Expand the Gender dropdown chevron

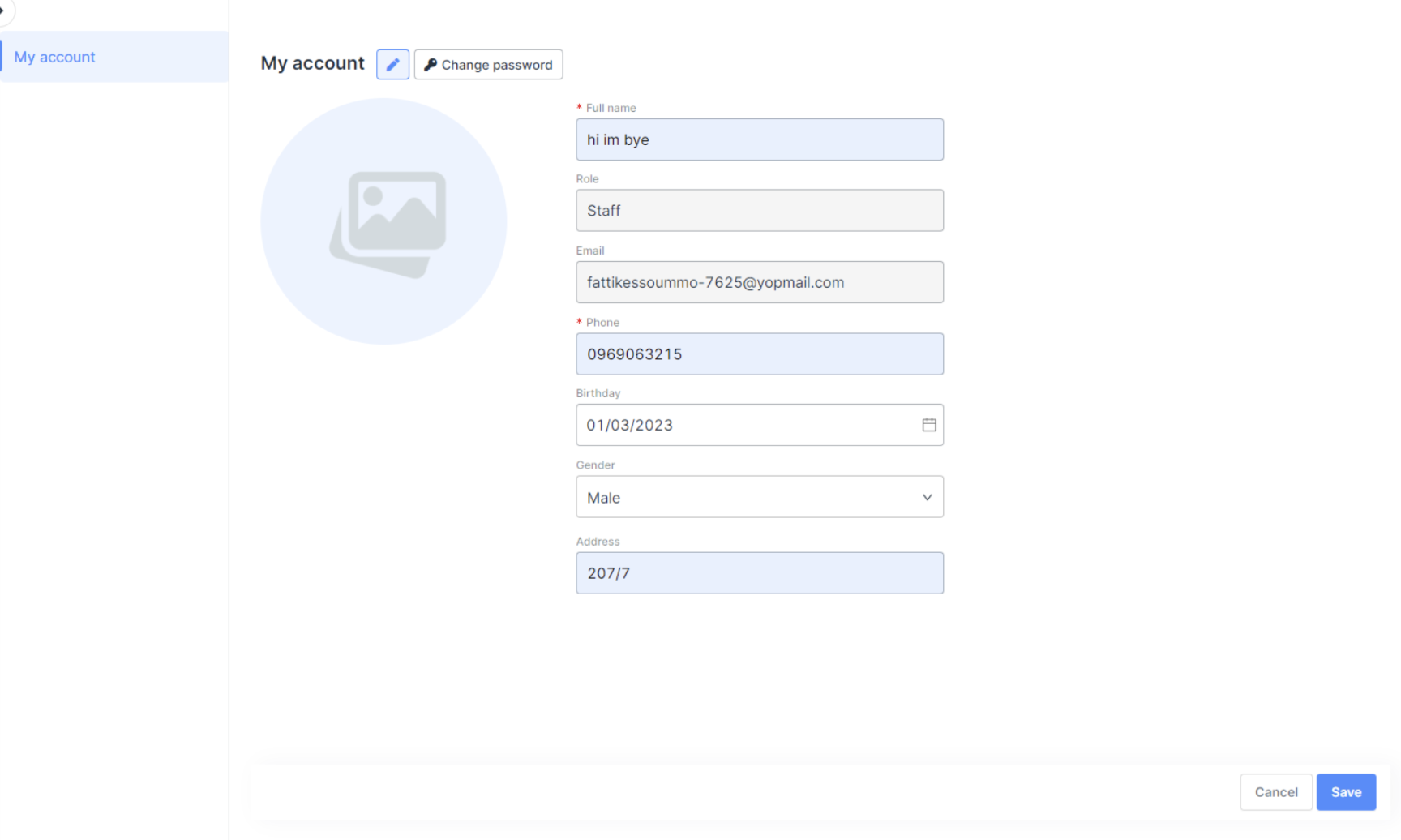click(x=927, y=497)
